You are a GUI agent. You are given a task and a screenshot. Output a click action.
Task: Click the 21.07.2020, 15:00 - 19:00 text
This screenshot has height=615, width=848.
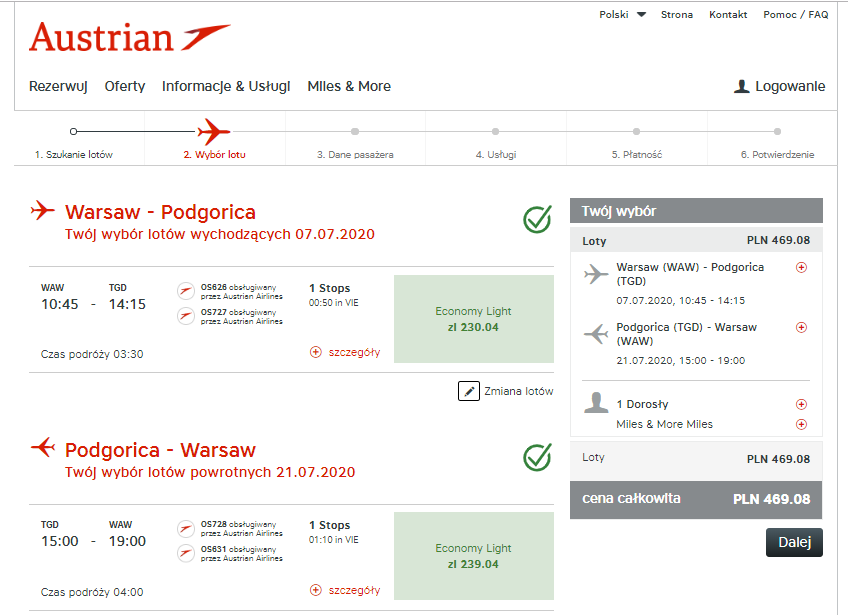(x=680, y=361)
